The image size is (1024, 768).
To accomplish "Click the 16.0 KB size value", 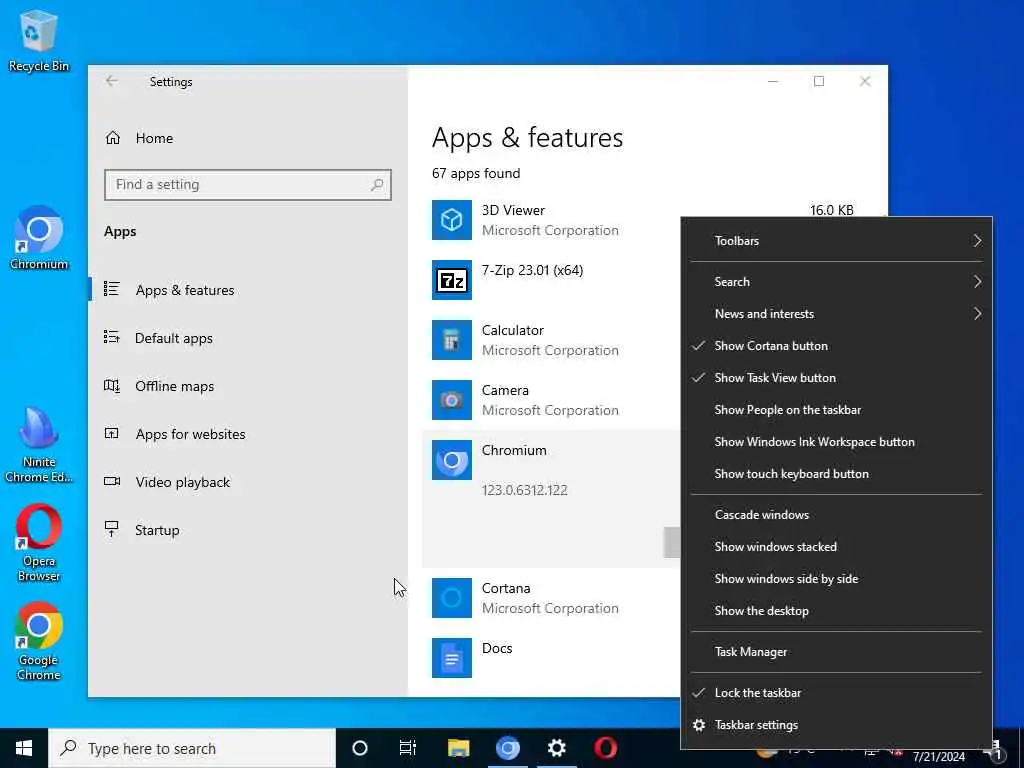I will click(x=831, y=210).
